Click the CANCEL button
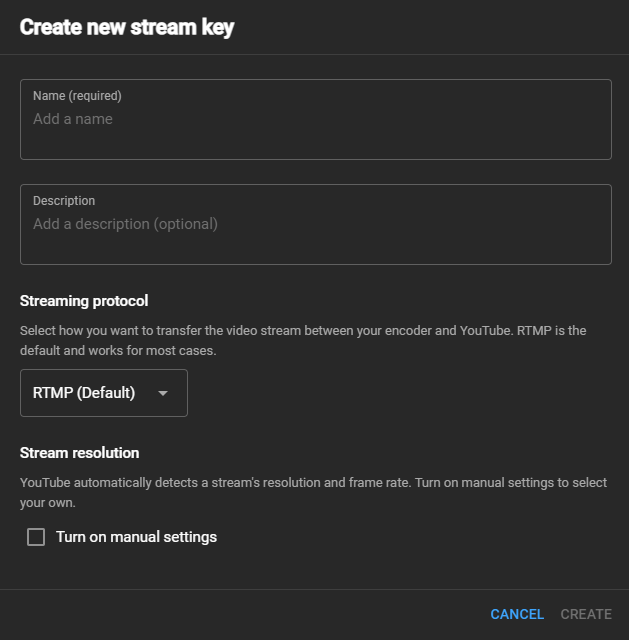Screen dimensions: 629x640 (x=517, y=614)
